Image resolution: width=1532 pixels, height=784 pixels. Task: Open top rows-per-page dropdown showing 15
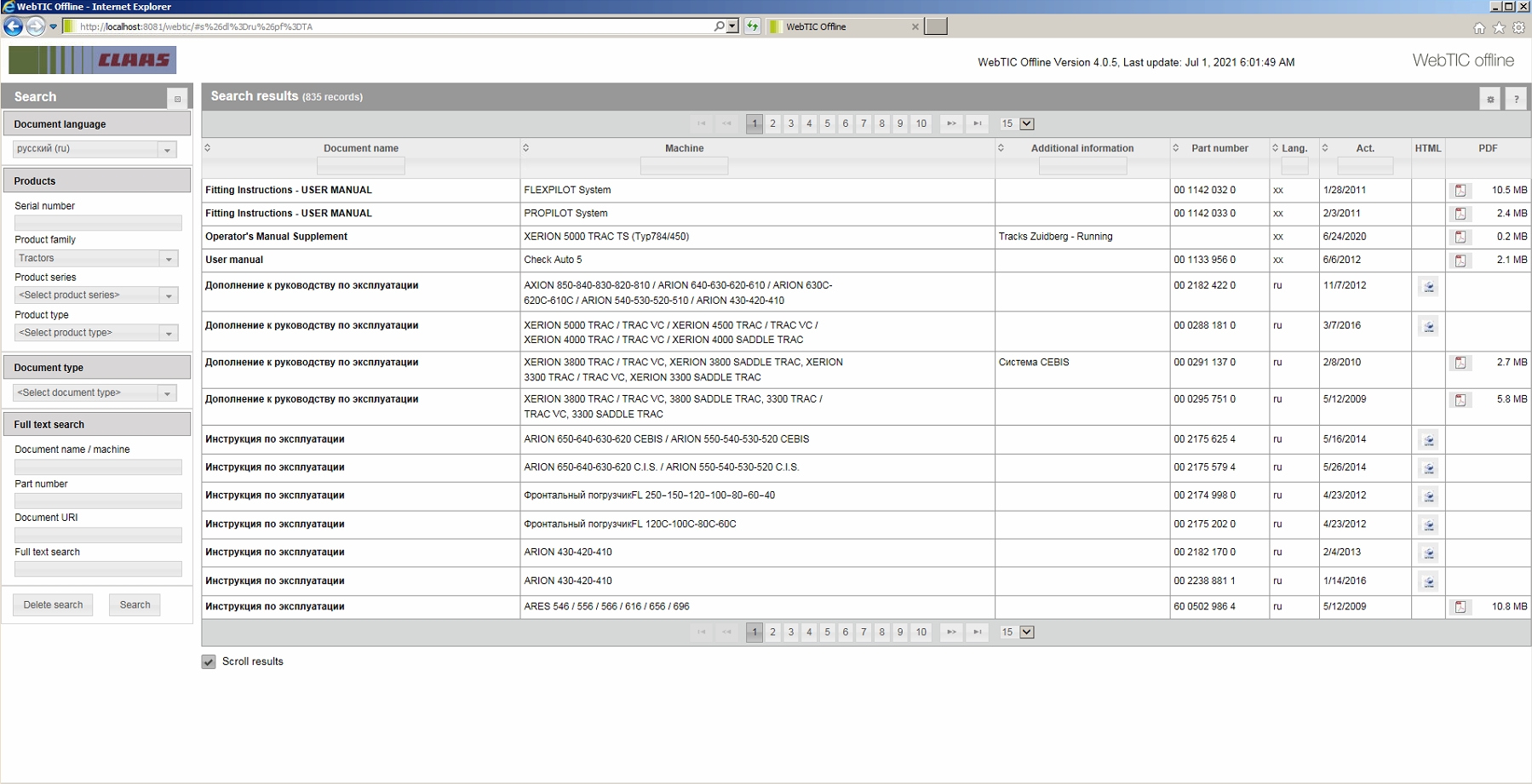(x=1017, y=123)
